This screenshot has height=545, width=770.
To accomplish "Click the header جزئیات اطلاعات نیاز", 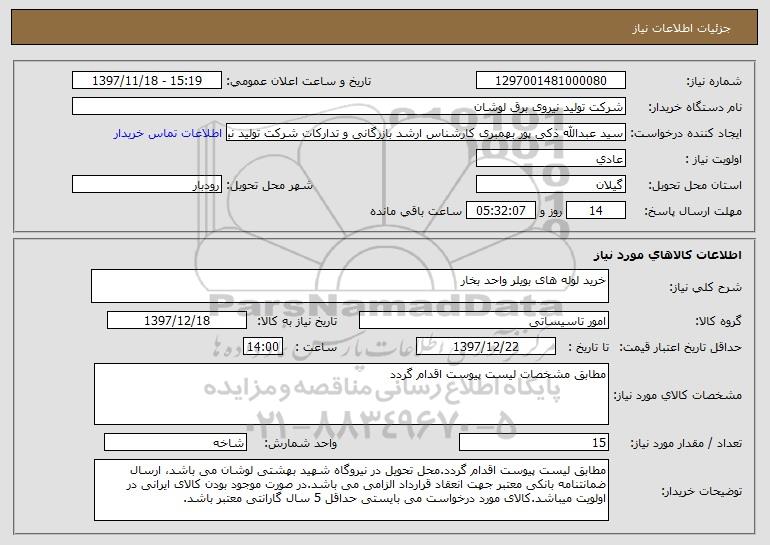I will point(681,28).
